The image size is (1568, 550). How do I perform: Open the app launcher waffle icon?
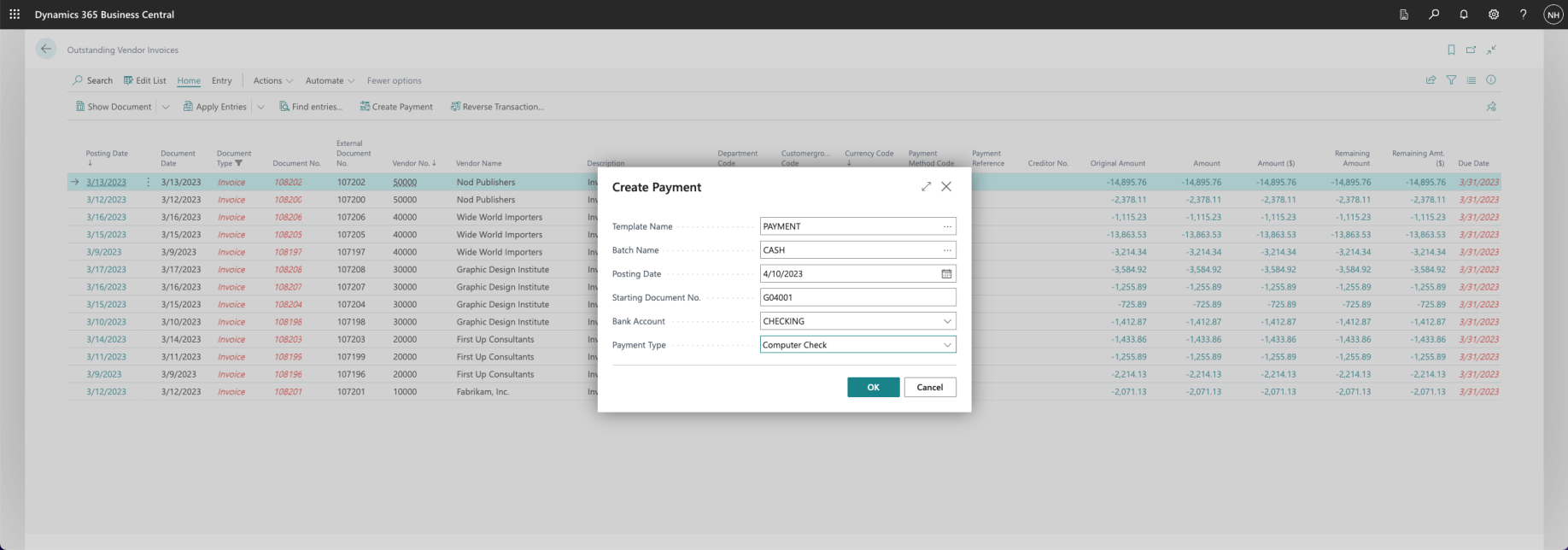click(15, 15)
